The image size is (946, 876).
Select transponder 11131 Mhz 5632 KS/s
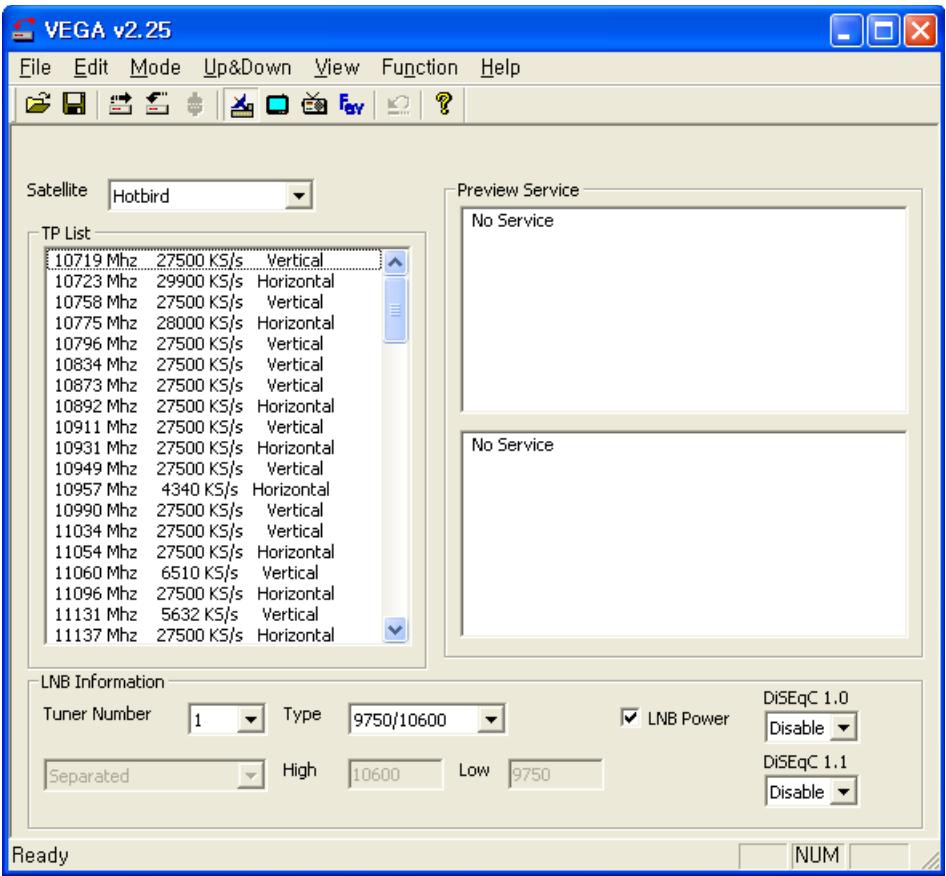[x=214, y=614]
